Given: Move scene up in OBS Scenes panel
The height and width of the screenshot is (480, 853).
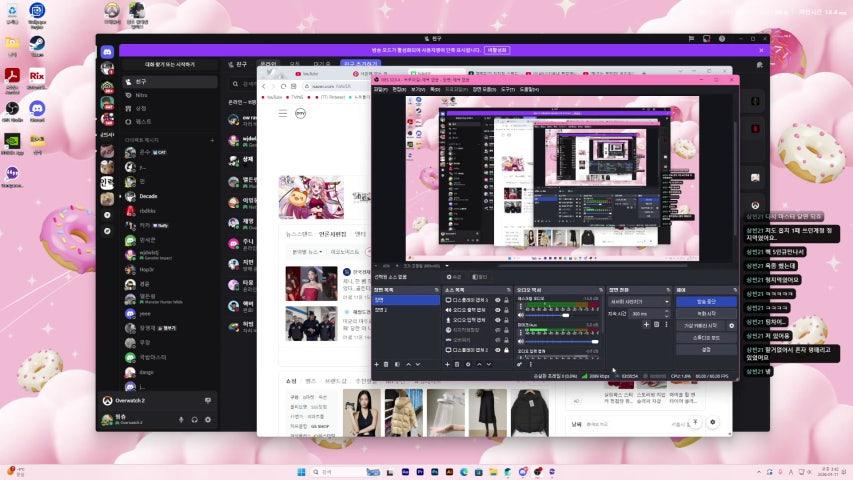Looking at the screenshot, I should pyautogui.click(x=409, y=364).
